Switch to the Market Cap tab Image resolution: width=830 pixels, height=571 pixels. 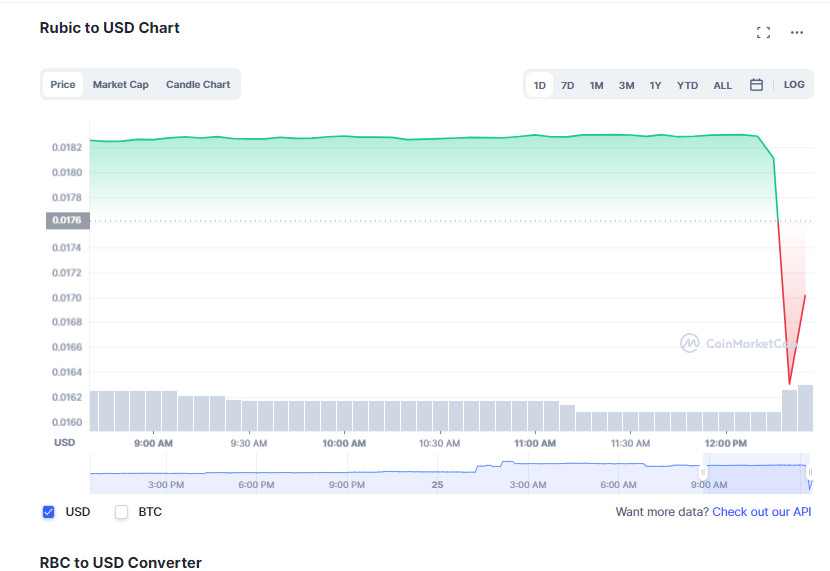(121, 85)
